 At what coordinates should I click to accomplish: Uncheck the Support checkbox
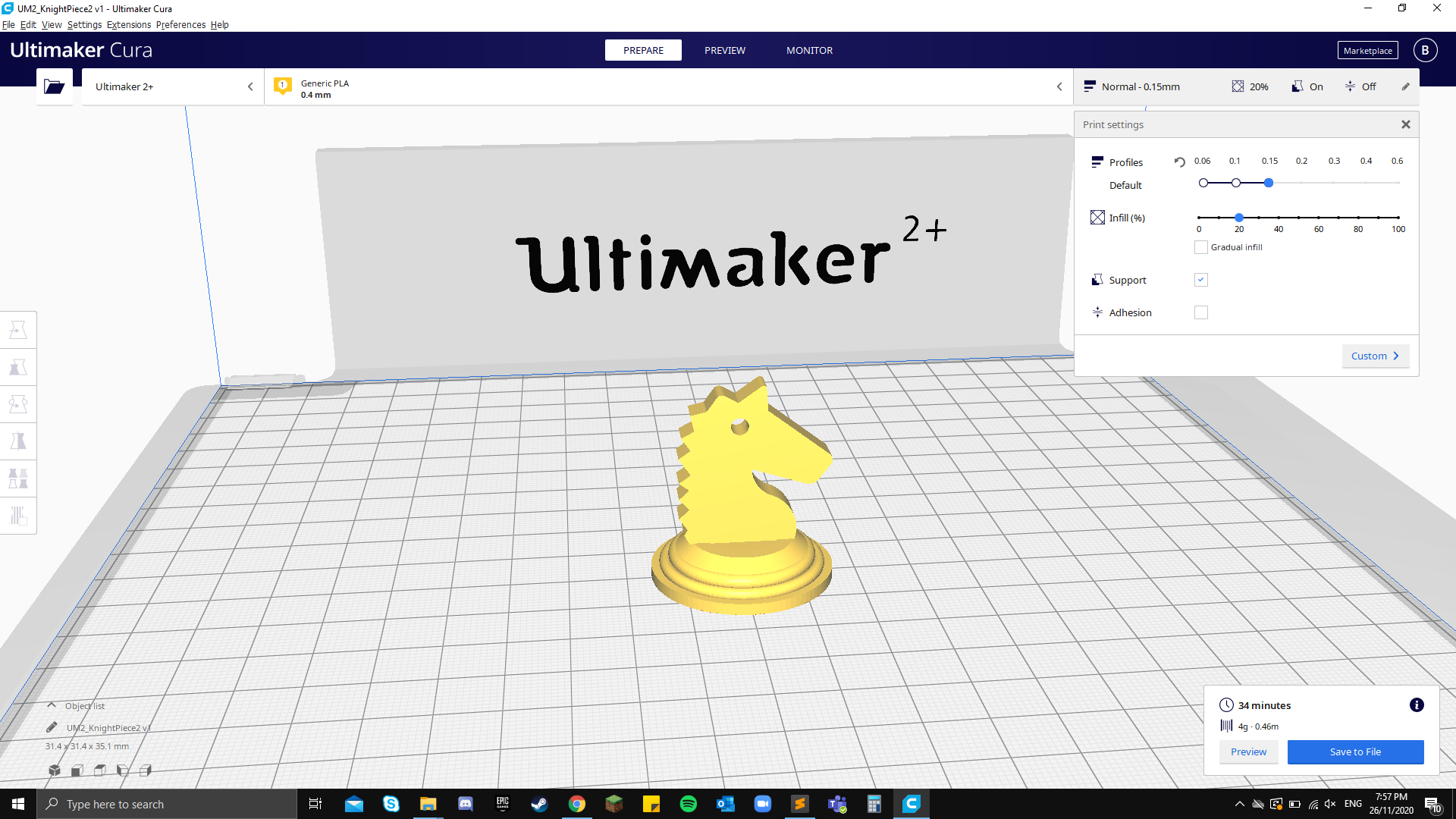1201,280
